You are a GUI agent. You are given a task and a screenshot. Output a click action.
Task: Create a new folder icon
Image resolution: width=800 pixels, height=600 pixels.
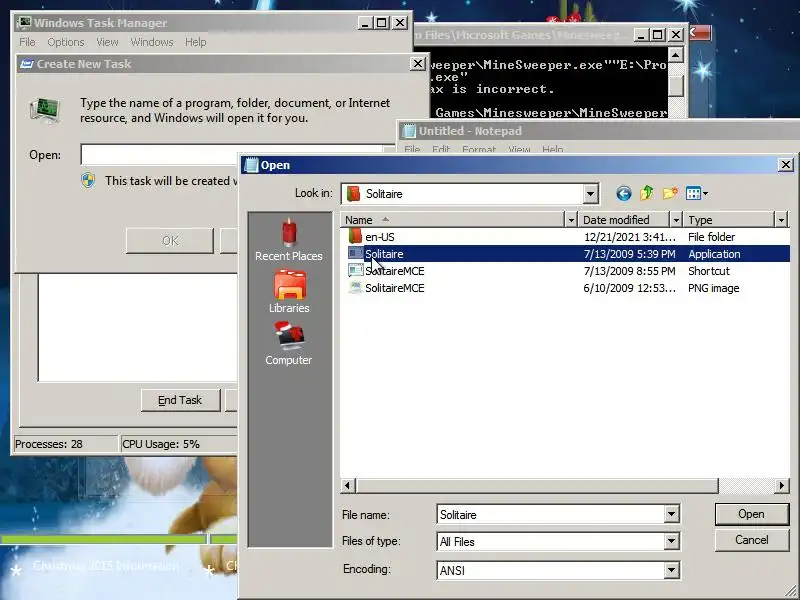tap(670, 193)
